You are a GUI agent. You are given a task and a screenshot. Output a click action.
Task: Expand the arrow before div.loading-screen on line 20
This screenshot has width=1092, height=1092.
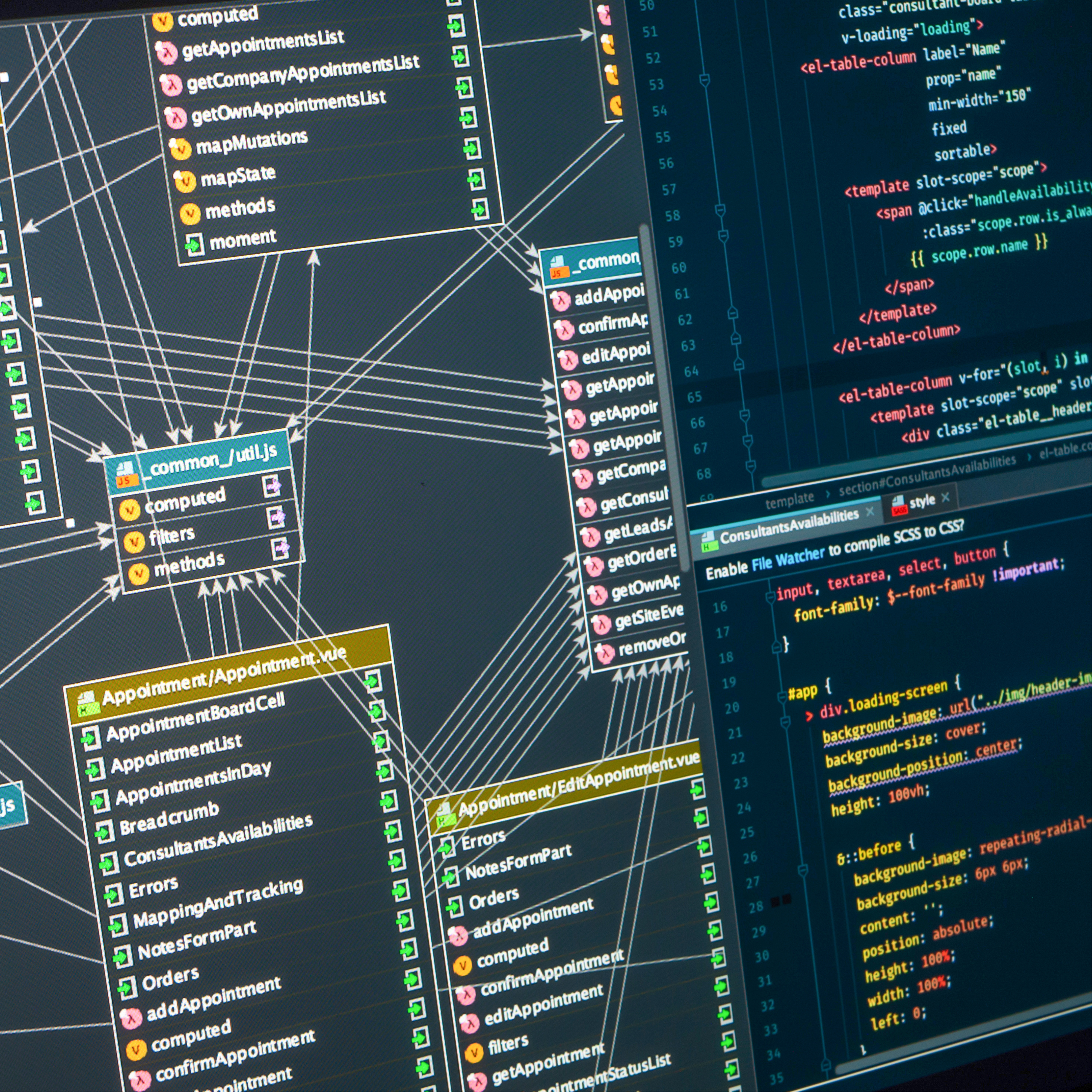809,716
